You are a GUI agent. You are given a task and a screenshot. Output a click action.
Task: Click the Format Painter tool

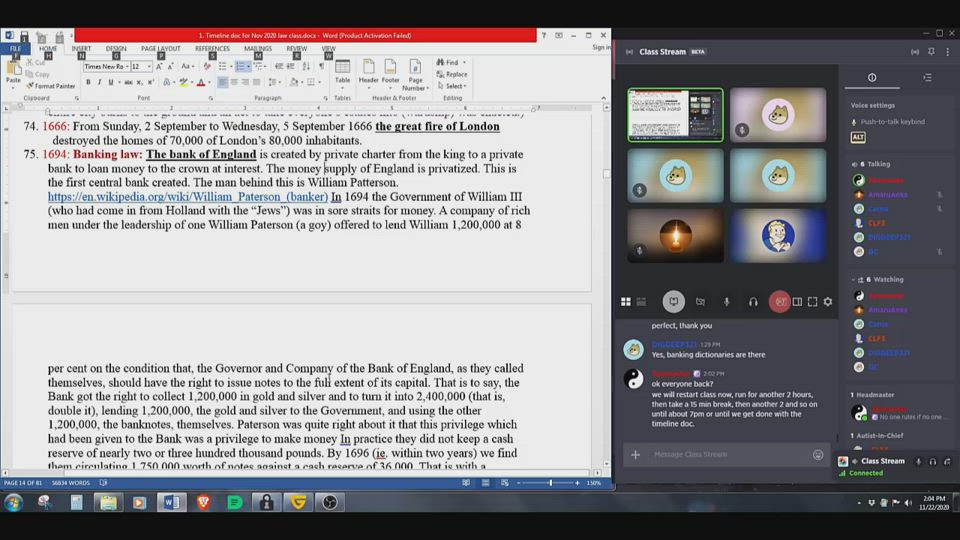click(x=52, y=86)
